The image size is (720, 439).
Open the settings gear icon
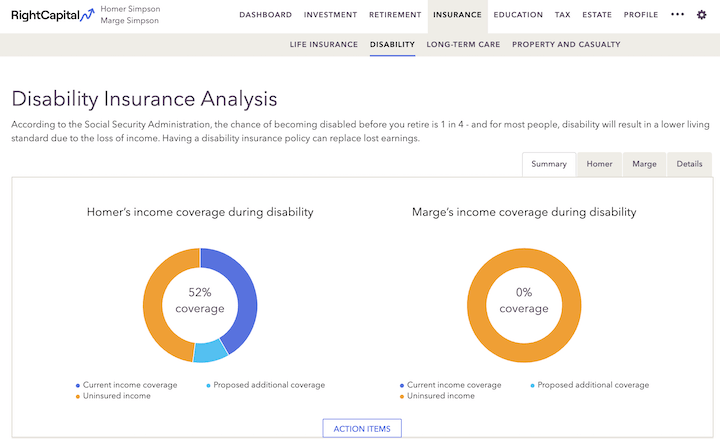click(x=701, y=15)
